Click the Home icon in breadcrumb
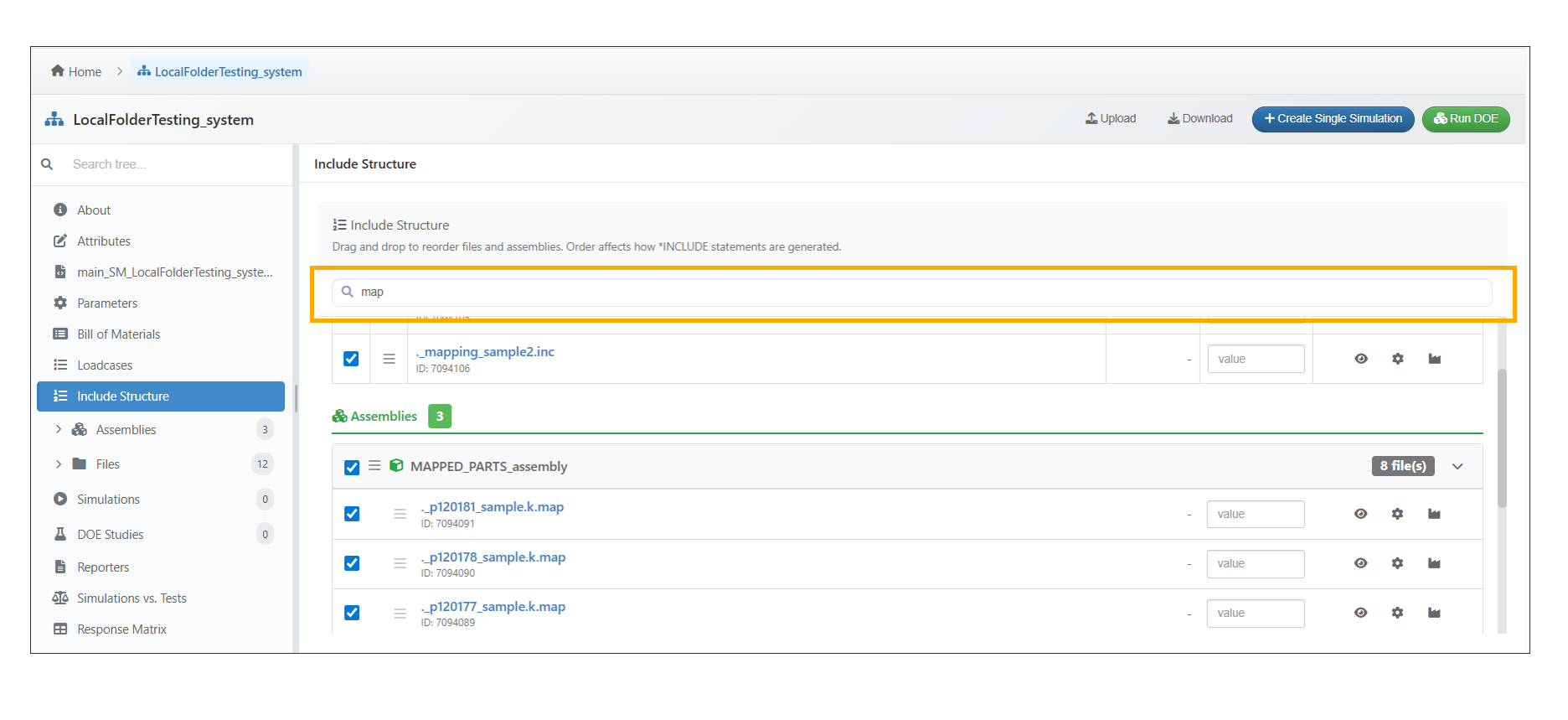 (x=58, y=71)
